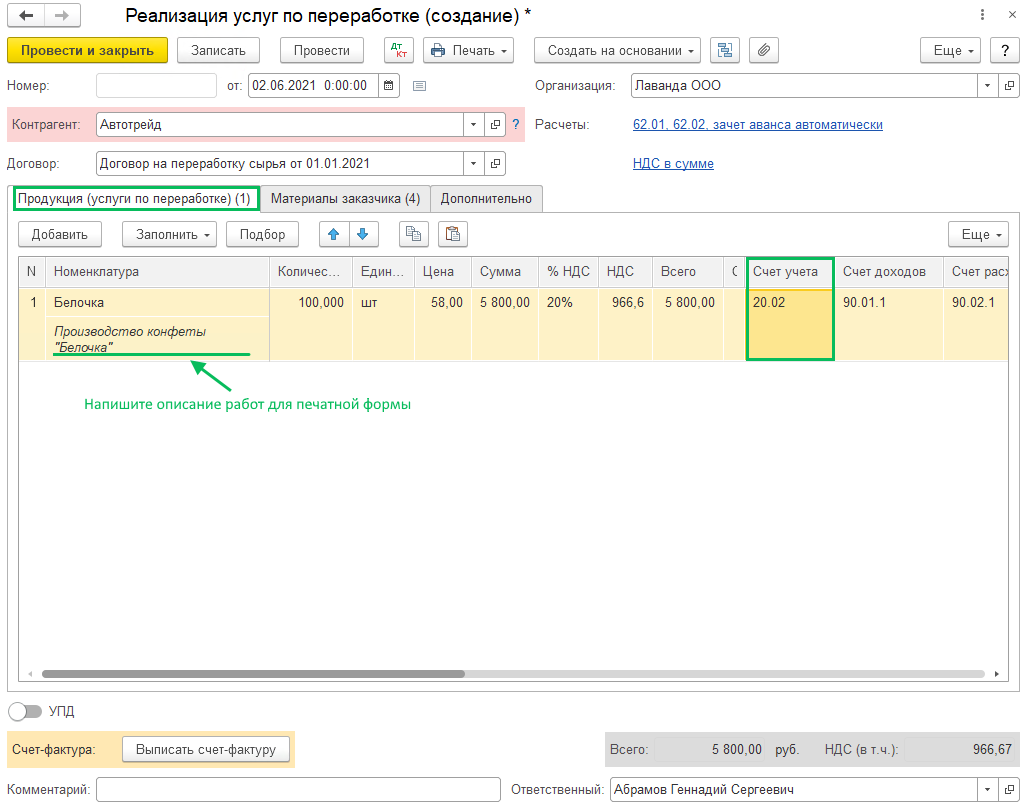Open Ответственный employee card
The image size is (1033, 809).
click(1009, 789)
